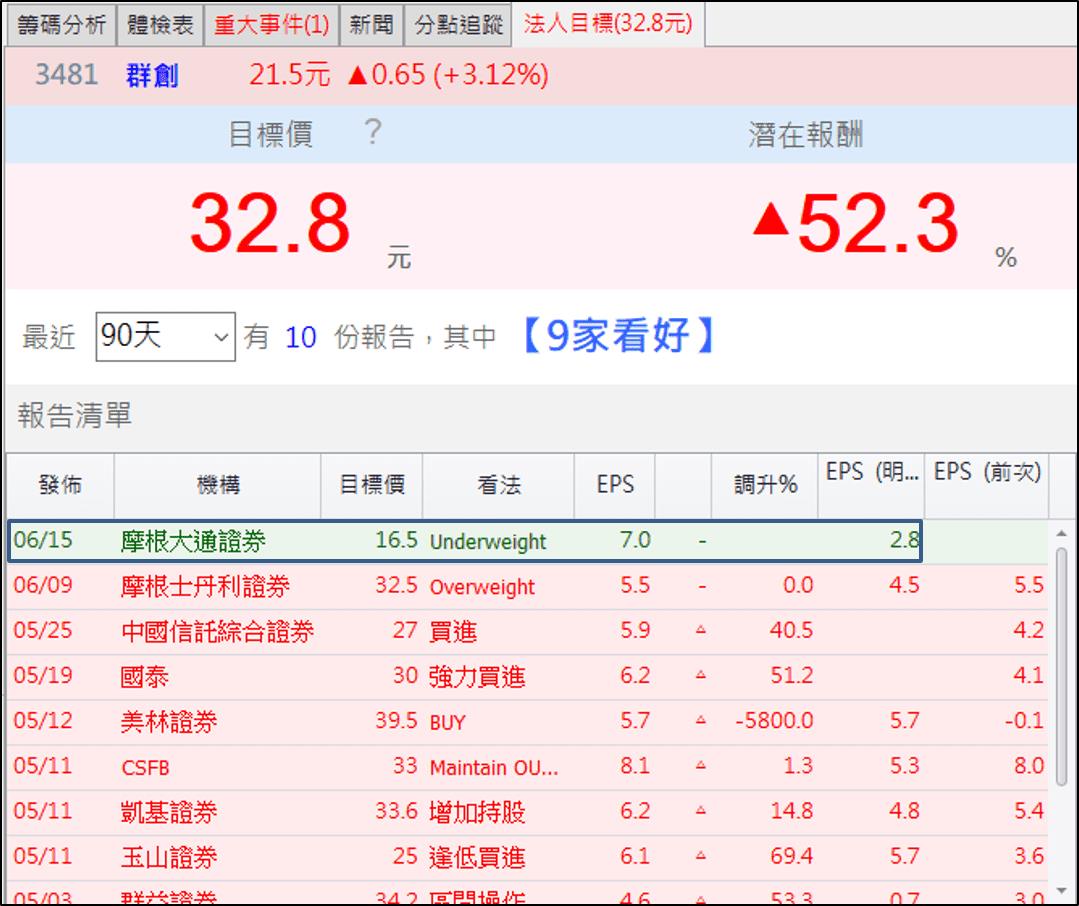This screenshot has width=1079, height=906.
Task: Open the 目標價 help question mark icon
Action: point(371,132)
